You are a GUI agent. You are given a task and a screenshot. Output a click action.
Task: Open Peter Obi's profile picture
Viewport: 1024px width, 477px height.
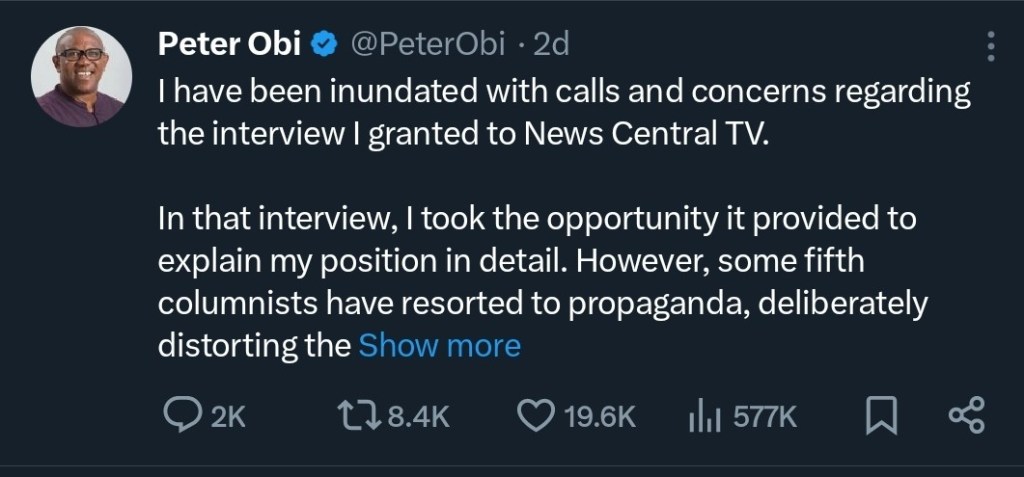(x=82, y=76)
